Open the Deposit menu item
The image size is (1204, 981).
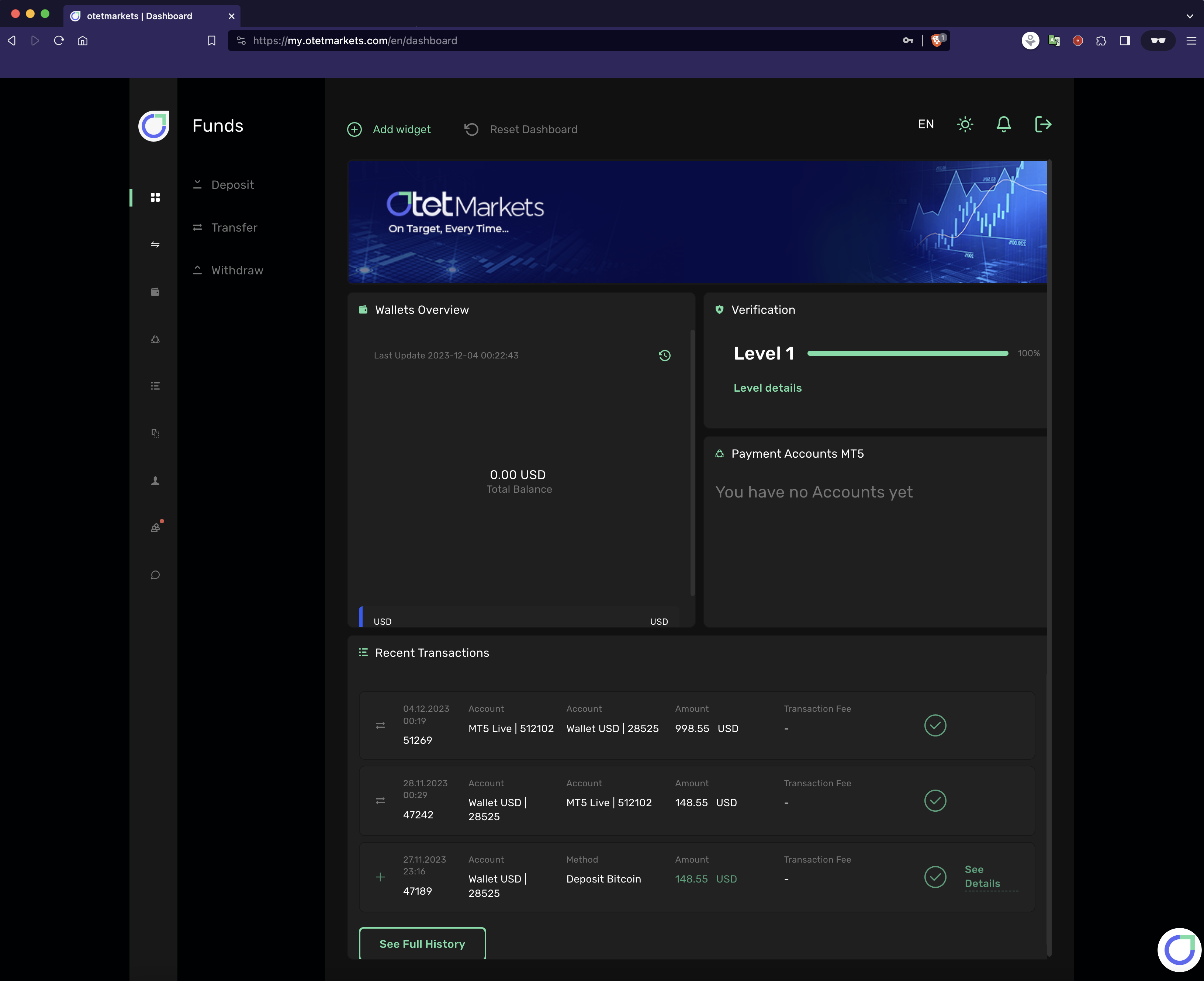(x=232, y=185)
